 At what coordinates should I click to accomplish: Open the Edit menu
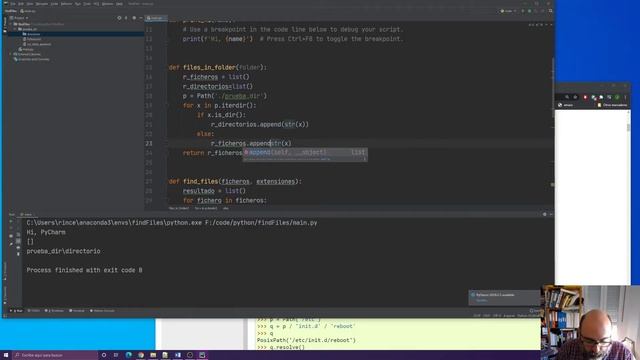(x=21, y=4)
